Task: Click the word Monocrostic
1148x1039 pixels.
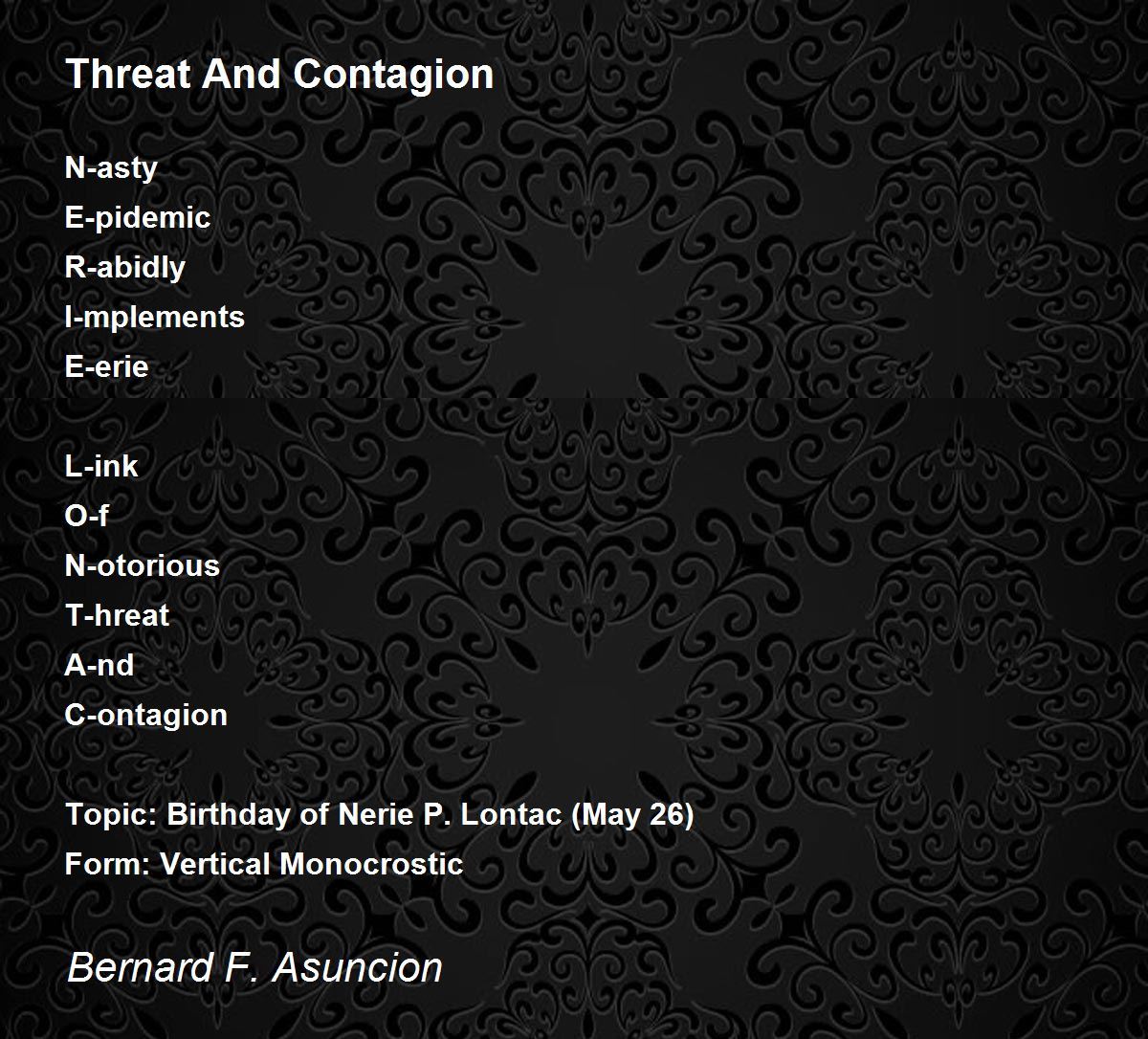Action: 371,865
